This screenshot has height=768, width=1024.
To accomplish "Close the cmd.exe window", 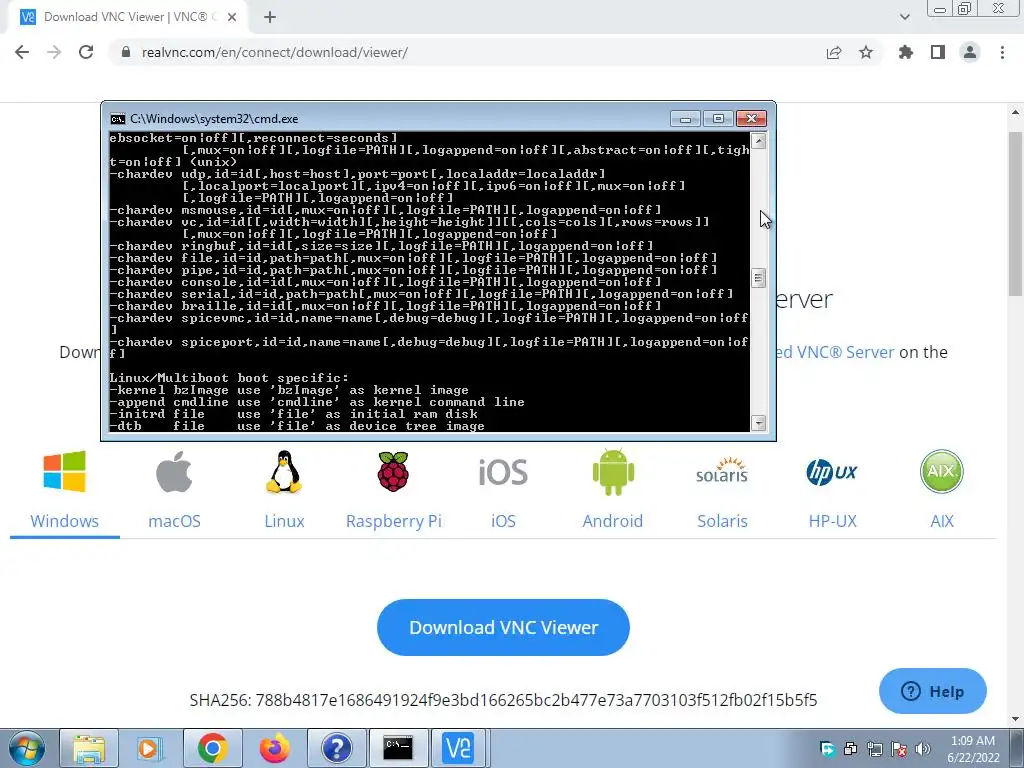I will 752,119.
